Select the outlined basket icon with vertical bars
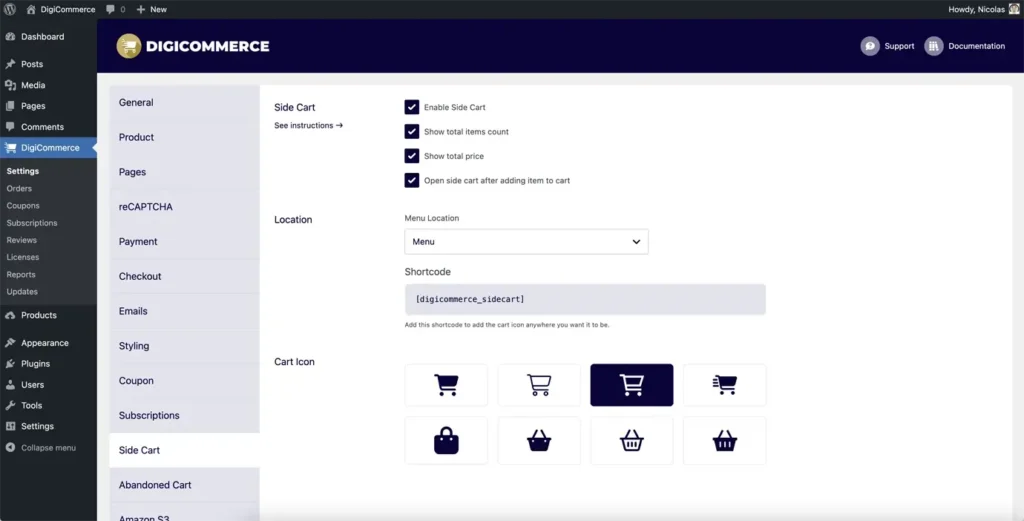This screenshot has width=1024, height=521. pos(631,441)
